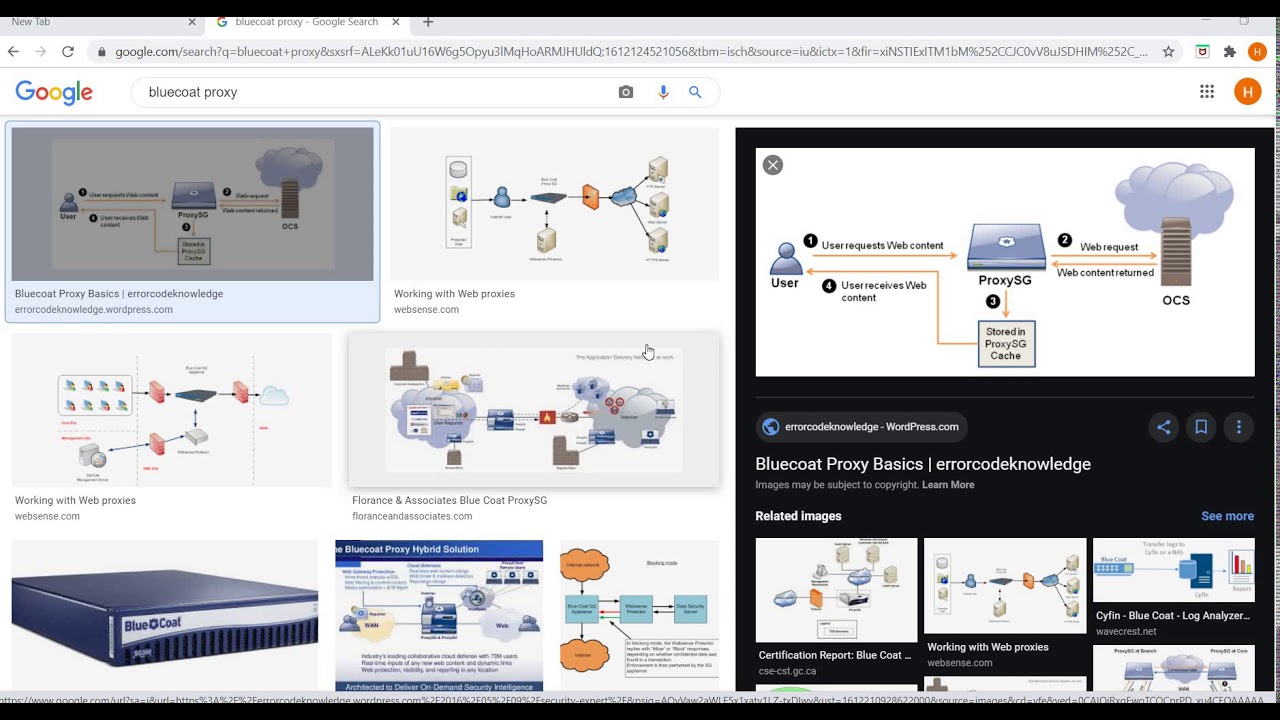Viewport: 1280px width, 720px height.
Task: Open the Google apps grid
Action: 1207,92
